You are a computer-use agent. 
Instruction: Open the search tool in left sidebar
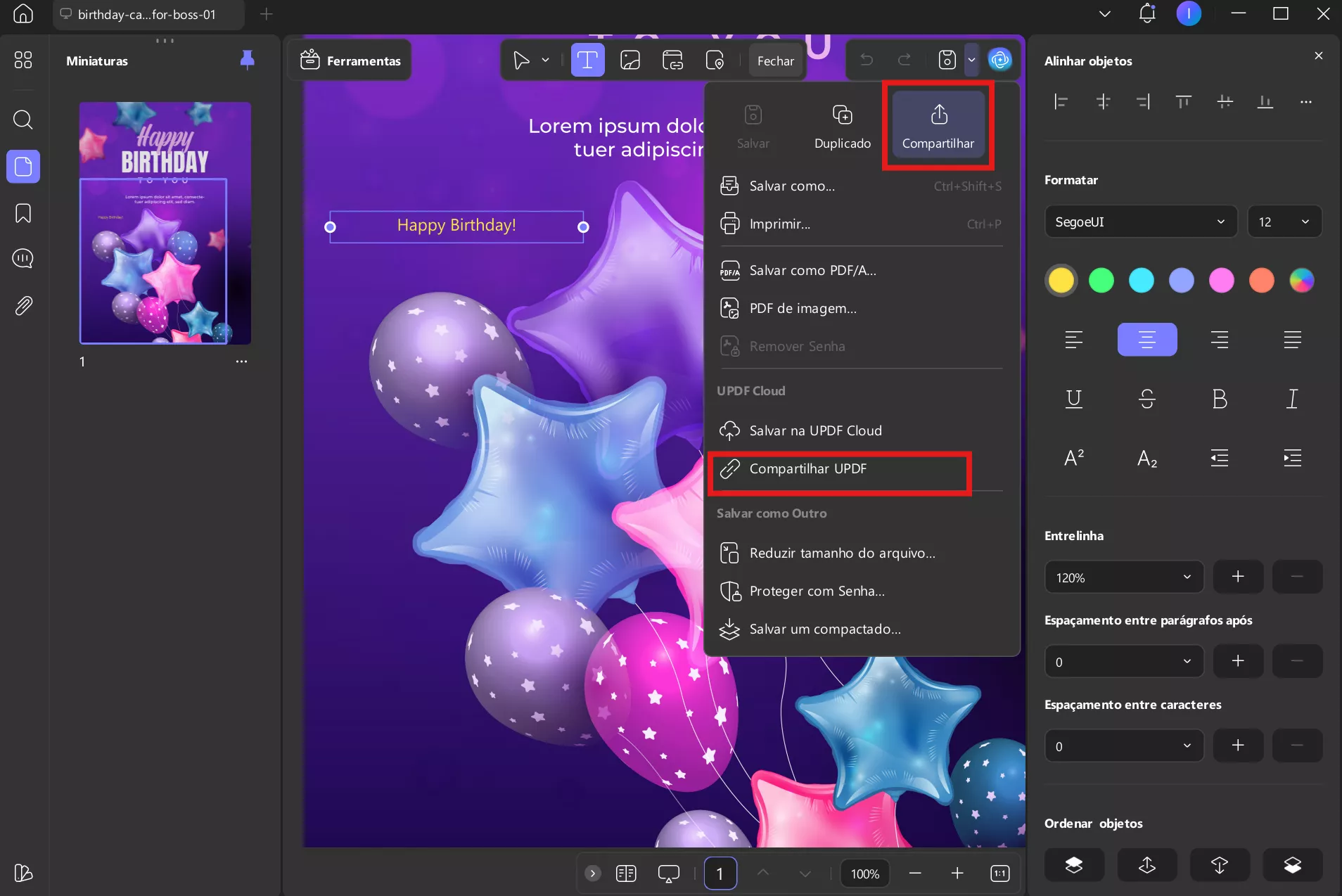(23, 120)
